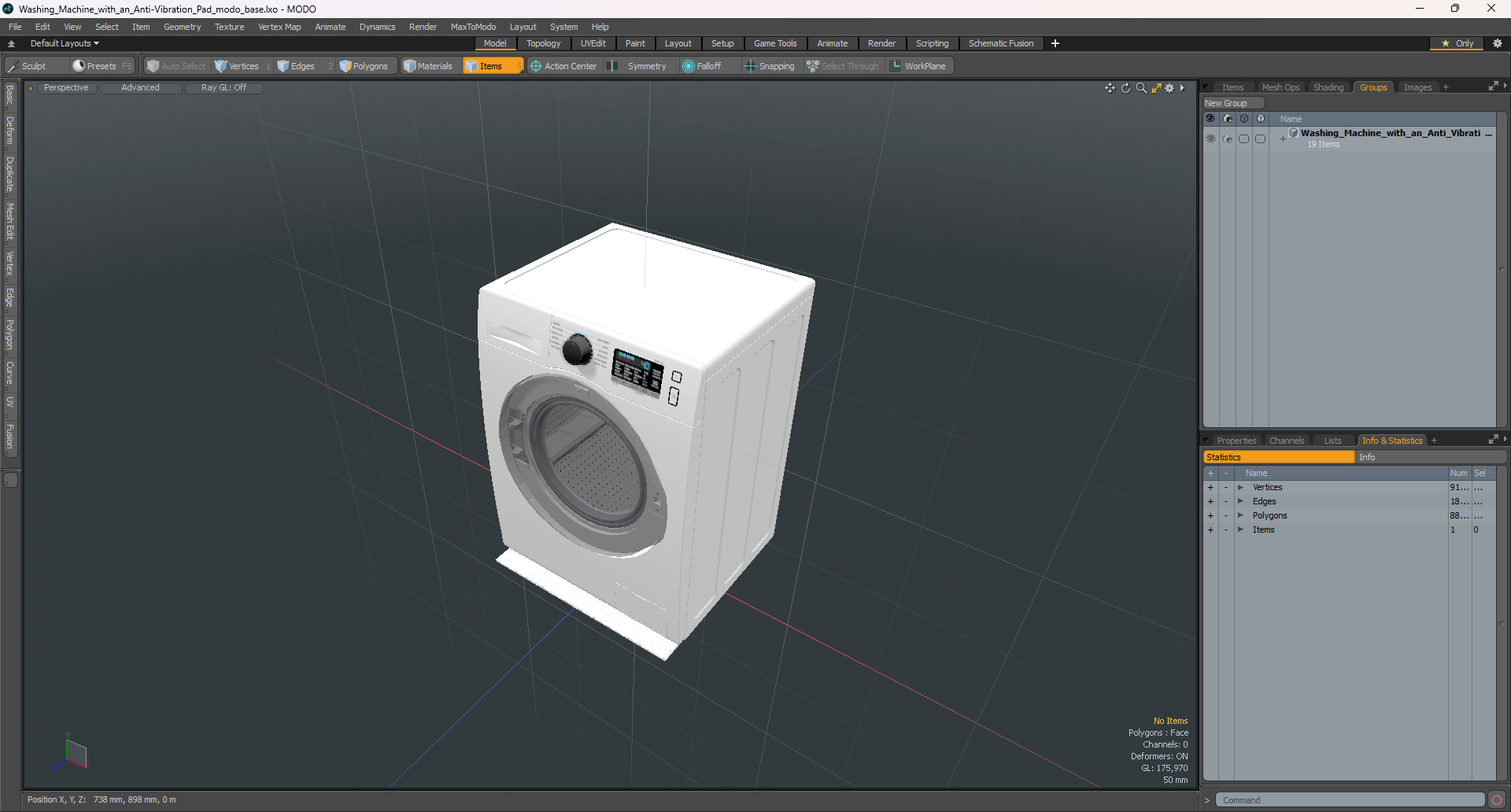Open the layout settings gear icon

[x=1498, y=43]
